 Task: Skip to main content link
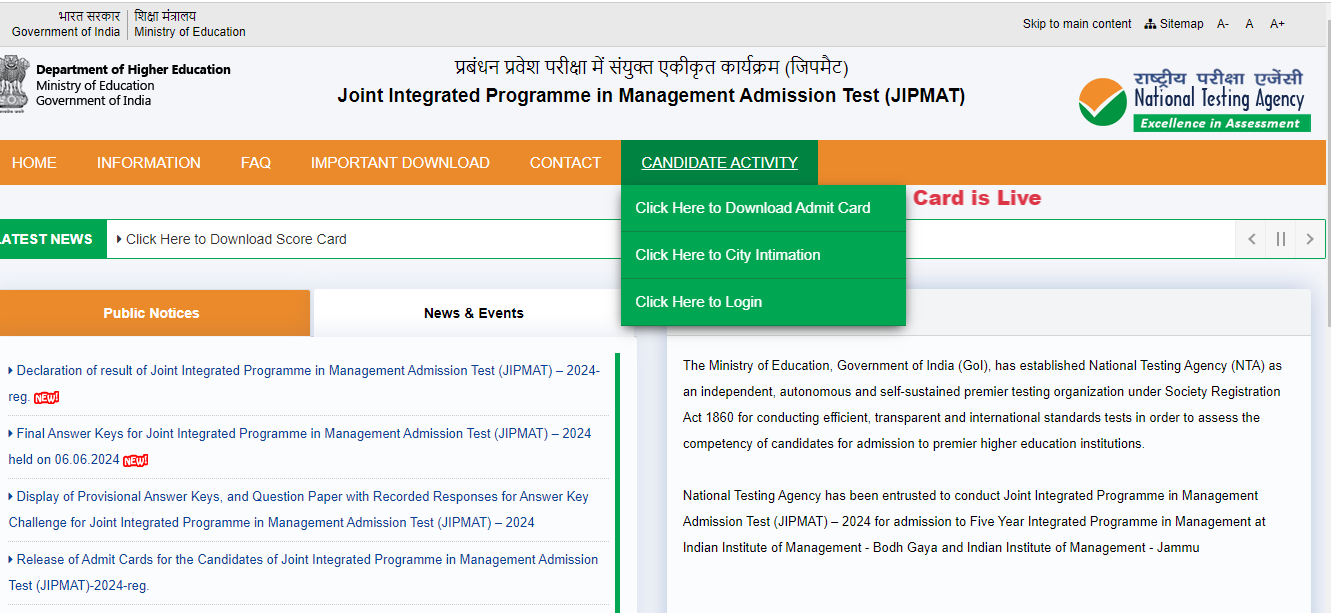coord(1077,24)
